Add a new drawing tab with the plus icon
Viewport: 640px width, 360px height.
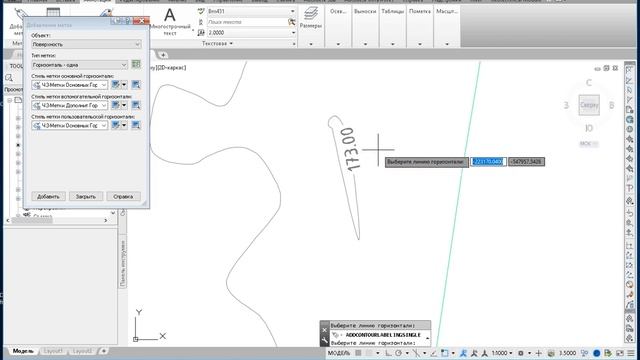[163, 55]
